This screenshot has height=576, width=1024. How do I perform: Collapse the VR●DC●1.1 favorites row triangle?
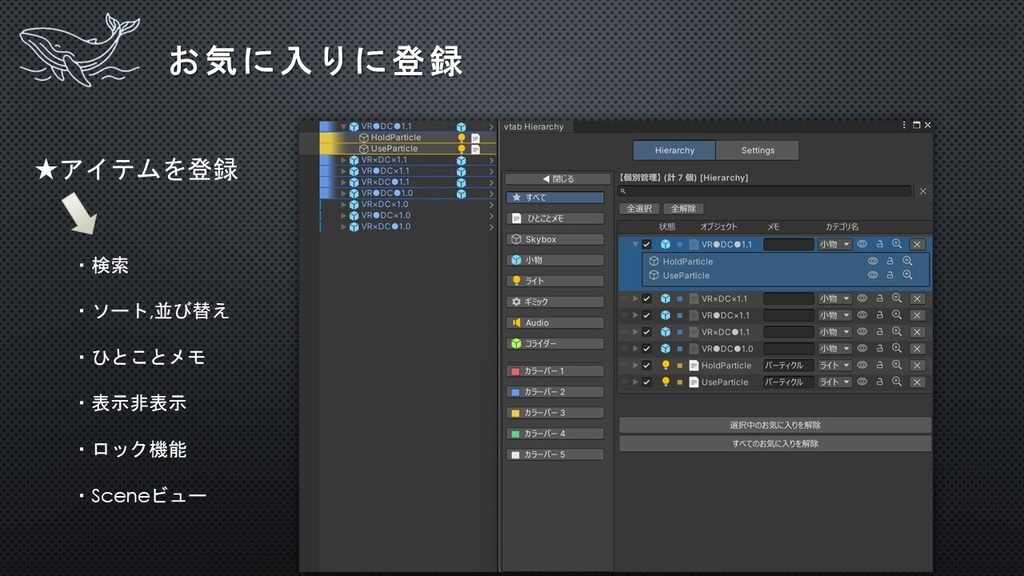[635, 244]
